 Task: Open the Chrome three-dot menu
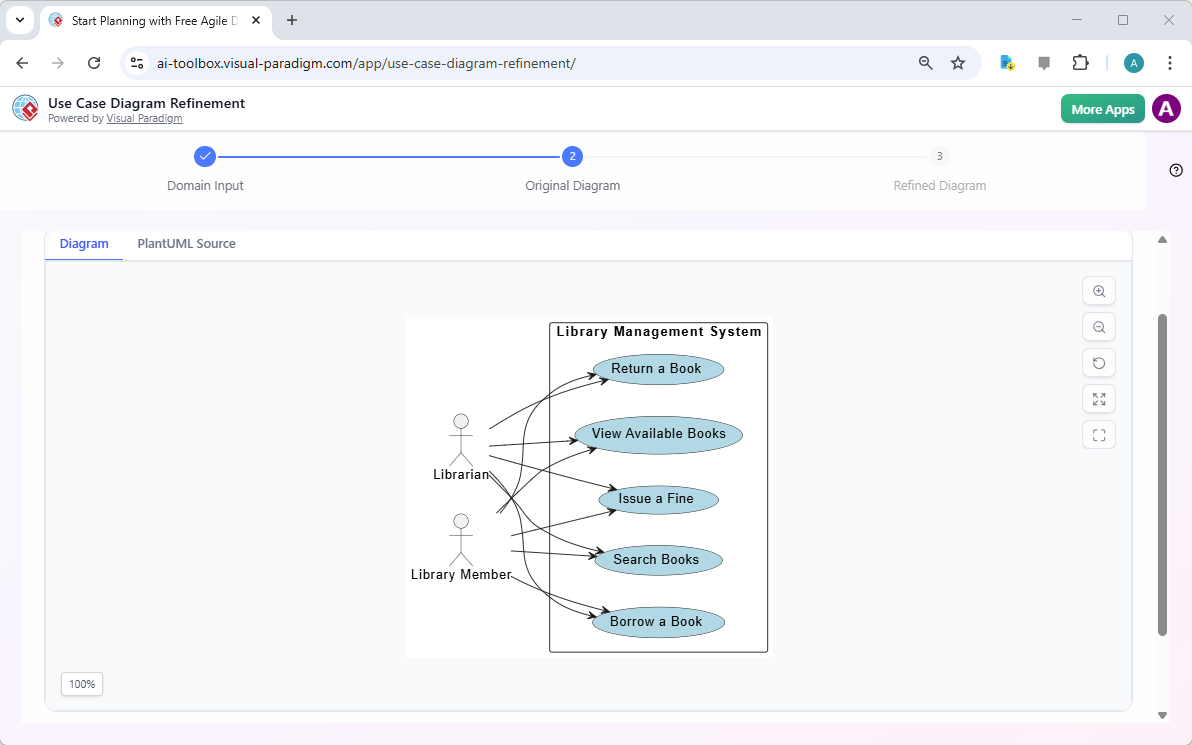click(1170, 62)
